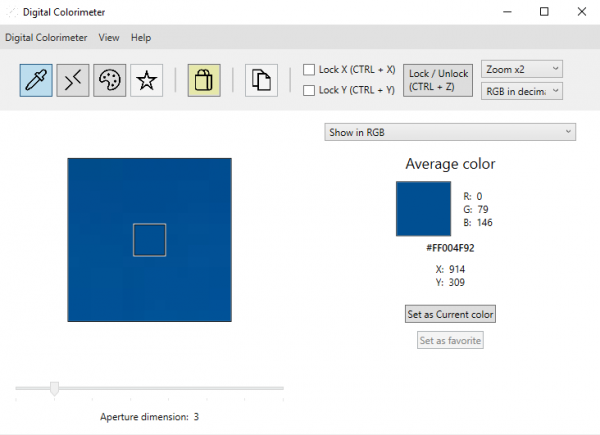Click the G: 79 value
Screen dimensions: 600x435
click(x=476, y=209)
